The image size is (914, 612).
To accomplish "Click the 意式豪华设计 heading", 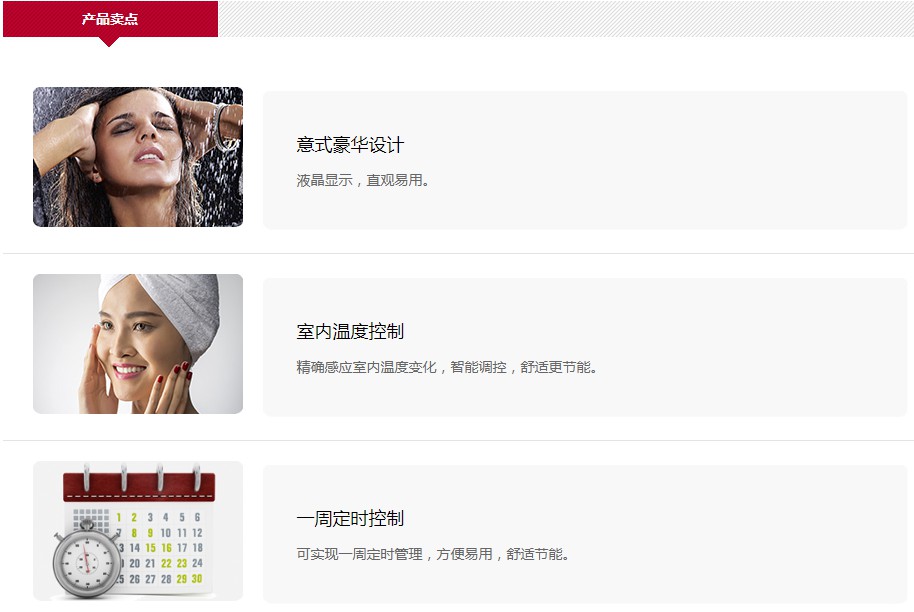I will click(x=350, y=145).
